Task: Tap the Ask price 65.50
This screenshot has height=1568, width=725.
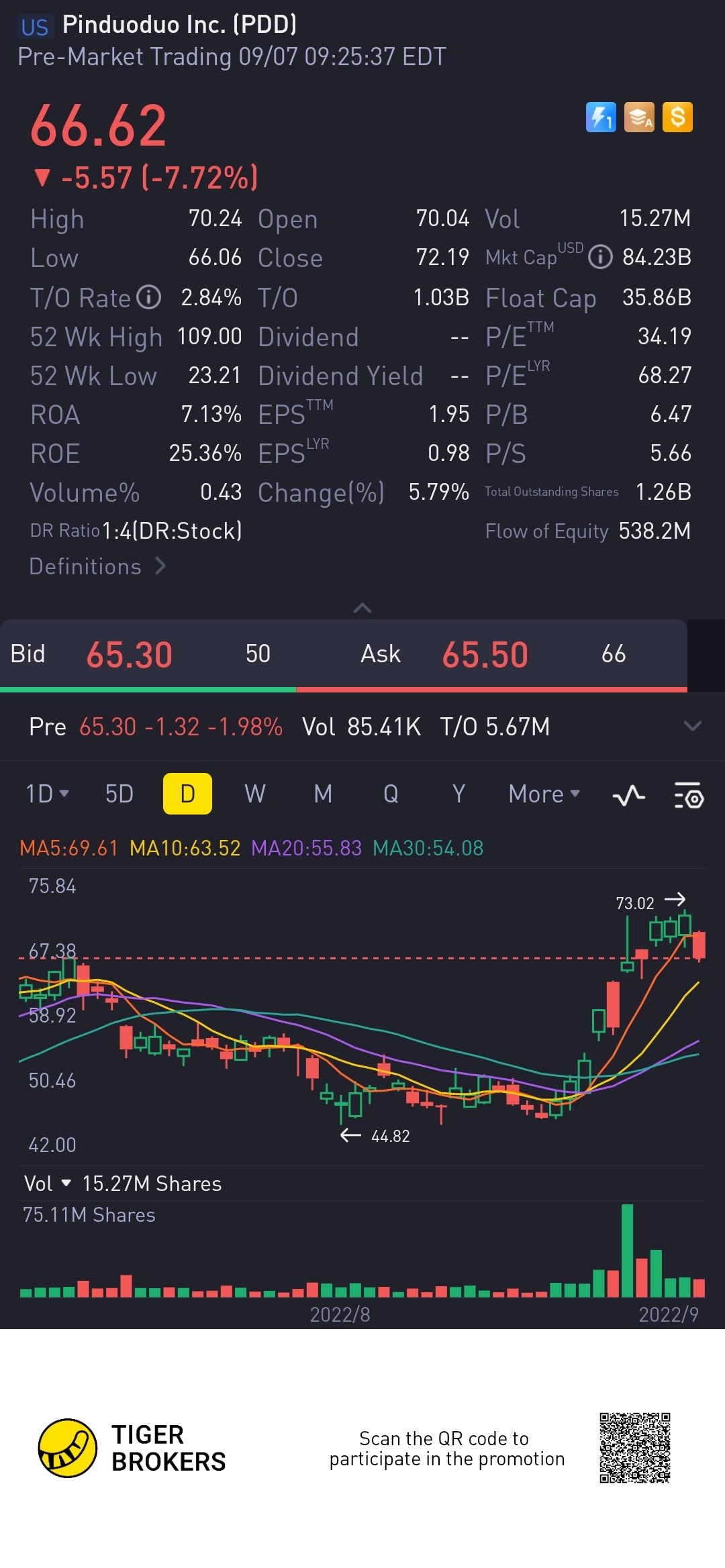Action: 485,654
